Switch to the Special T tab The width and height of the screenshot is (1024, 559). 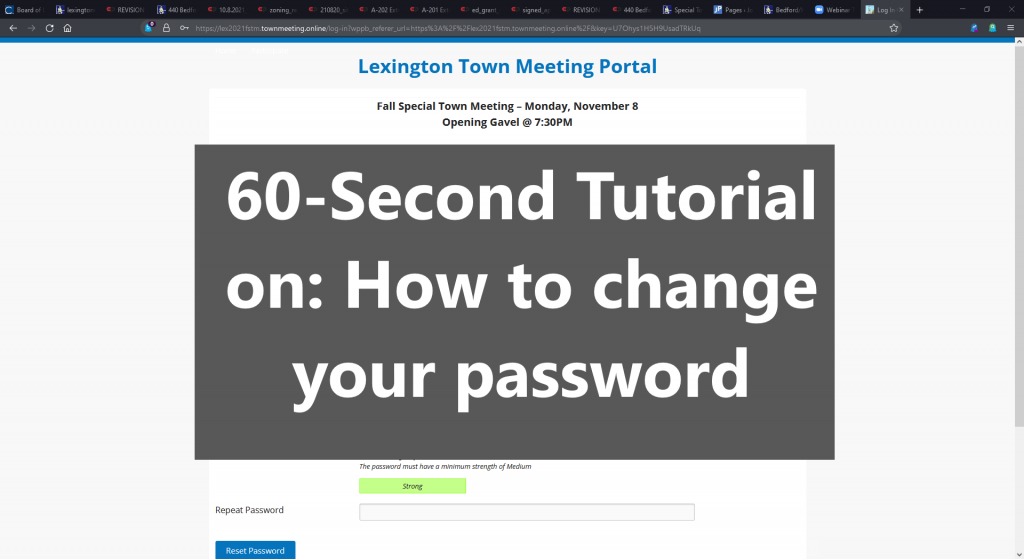(682, 10)
